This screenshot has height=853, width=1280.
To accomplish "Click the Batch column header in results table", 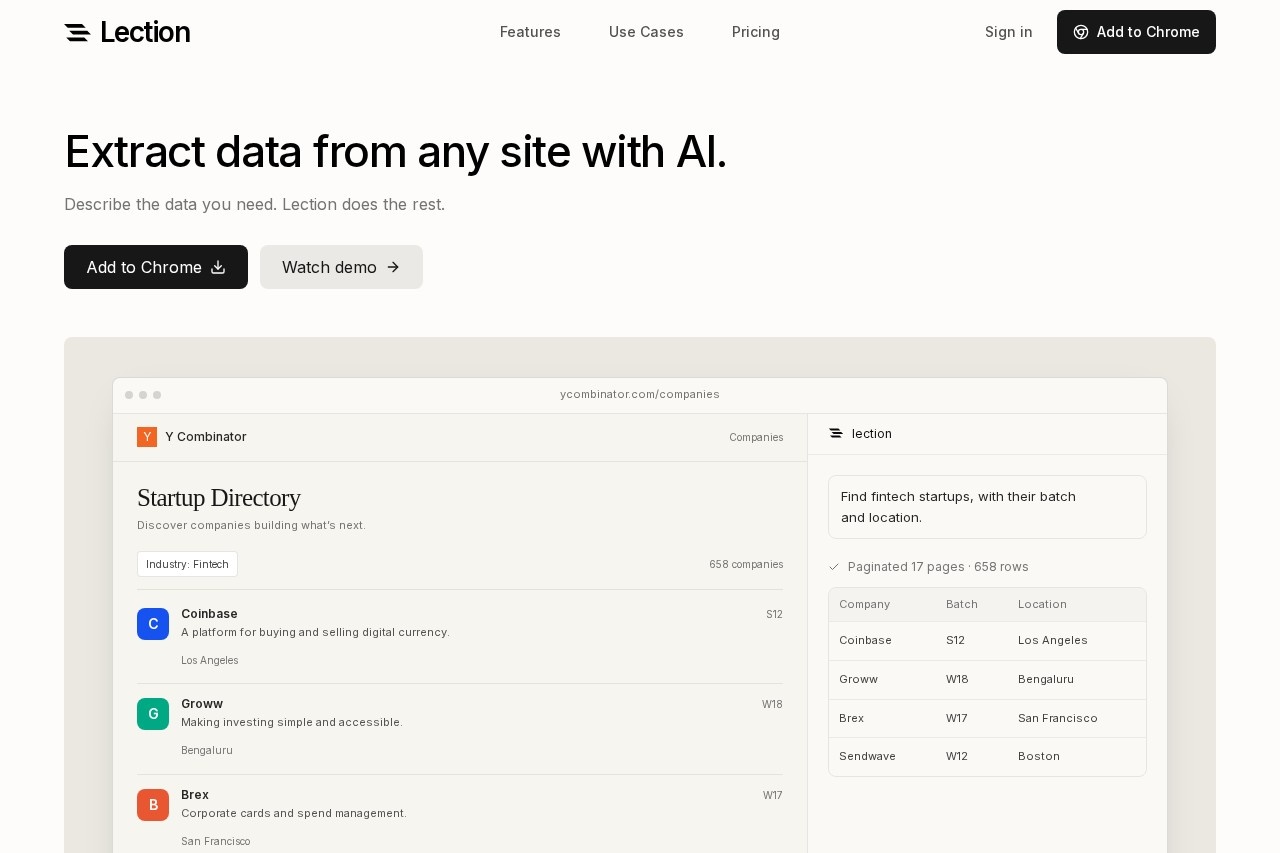I will 962,604.
